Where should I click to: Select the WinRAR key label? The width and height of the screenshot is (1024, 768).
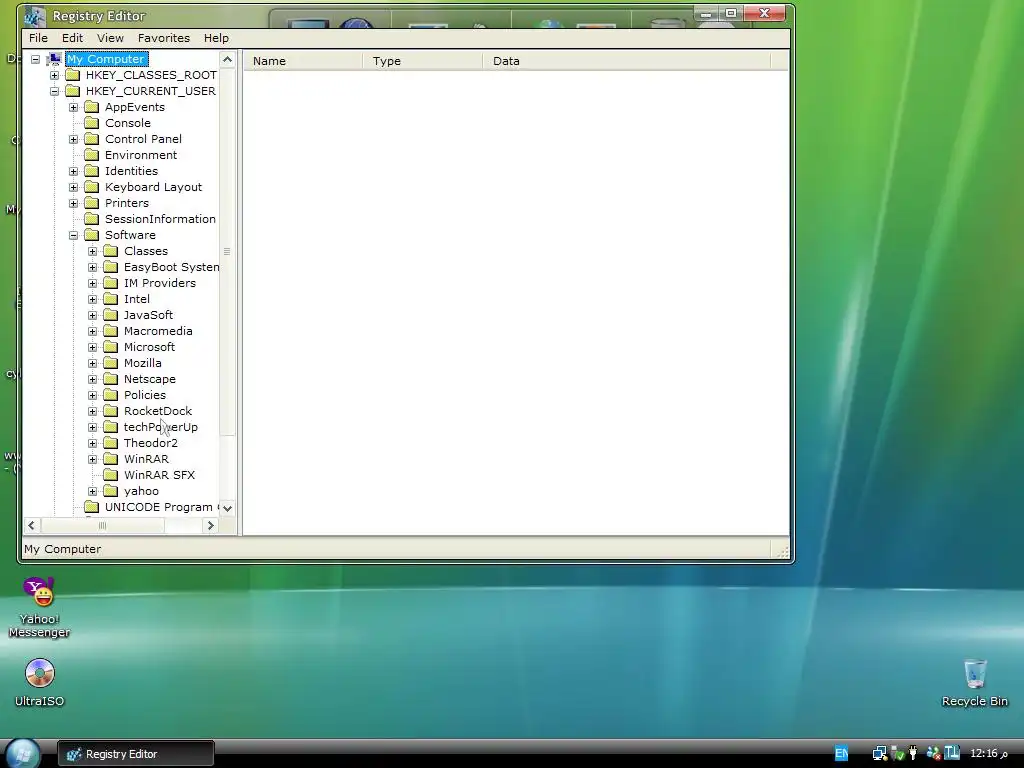click(x=146, y=459)
